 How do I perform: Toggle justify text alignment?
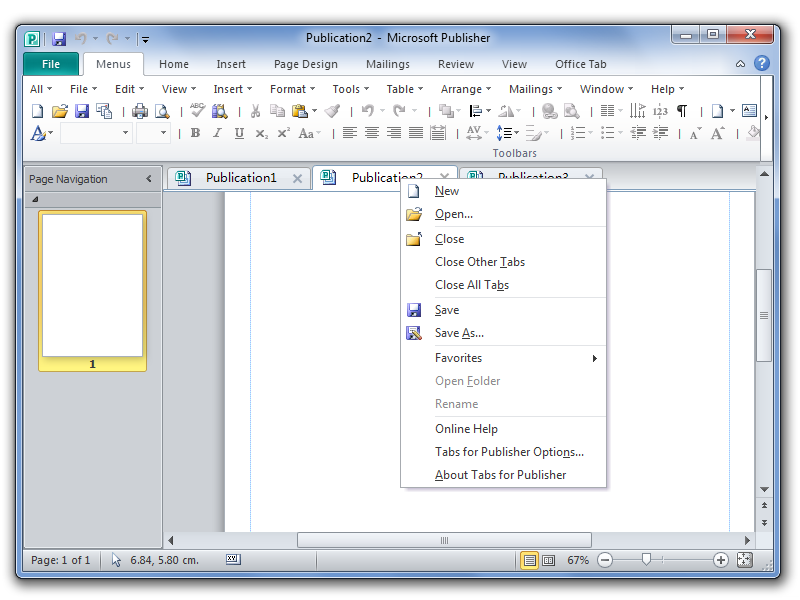(416, 133)
